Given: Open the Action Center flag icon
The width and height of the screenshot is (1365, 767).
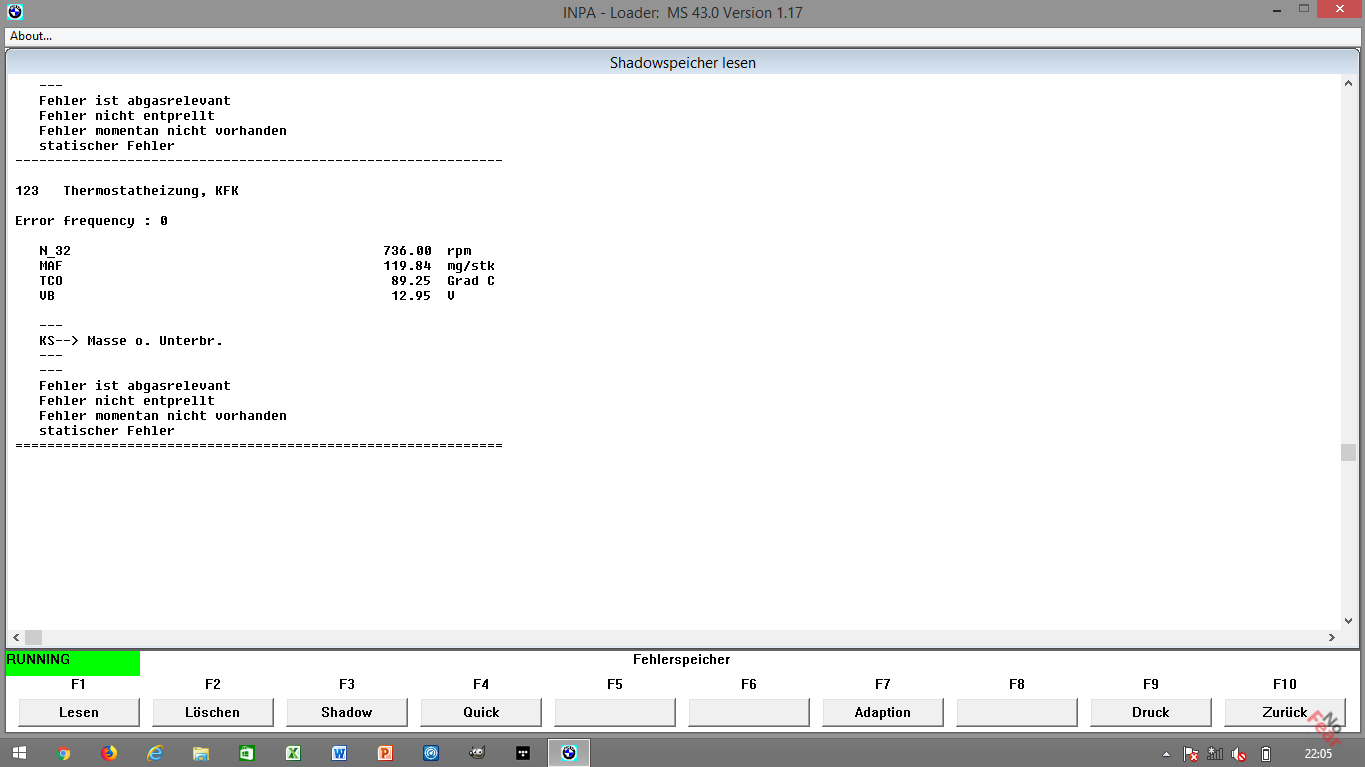Looking at the screenshot, I should coord(1191,754).
